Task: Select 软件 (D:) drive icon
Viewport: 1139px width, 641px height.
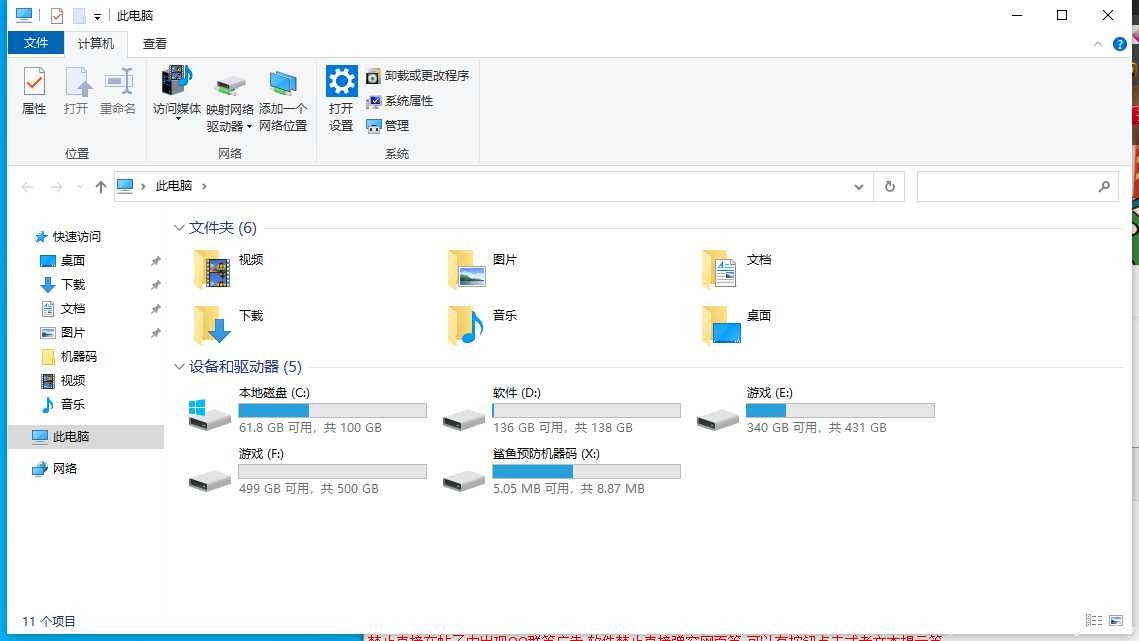Action: click(x=463, y=419)
